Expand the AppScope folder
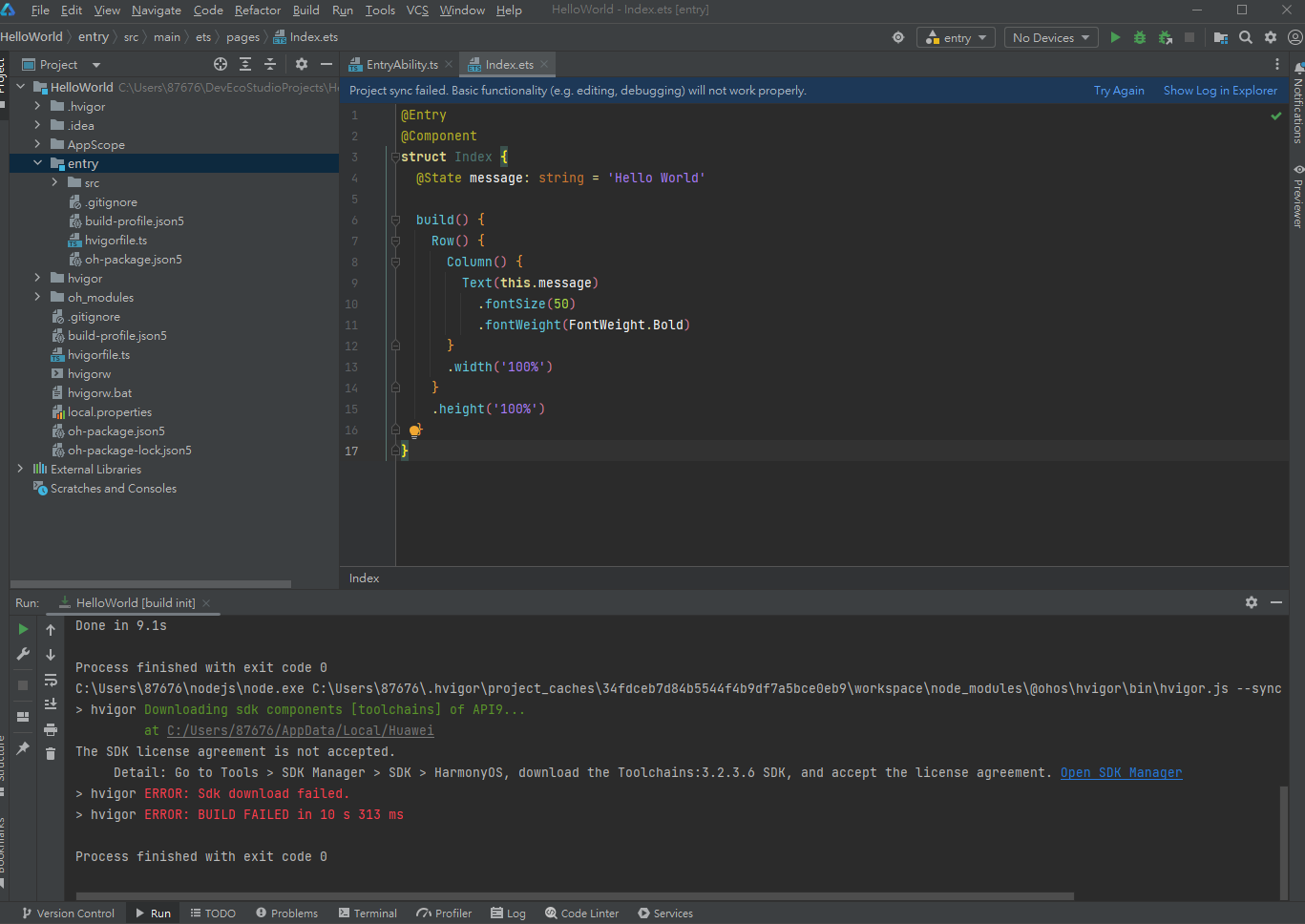The height and width of the screenshot is (924, 1305). tap(37, 144)
